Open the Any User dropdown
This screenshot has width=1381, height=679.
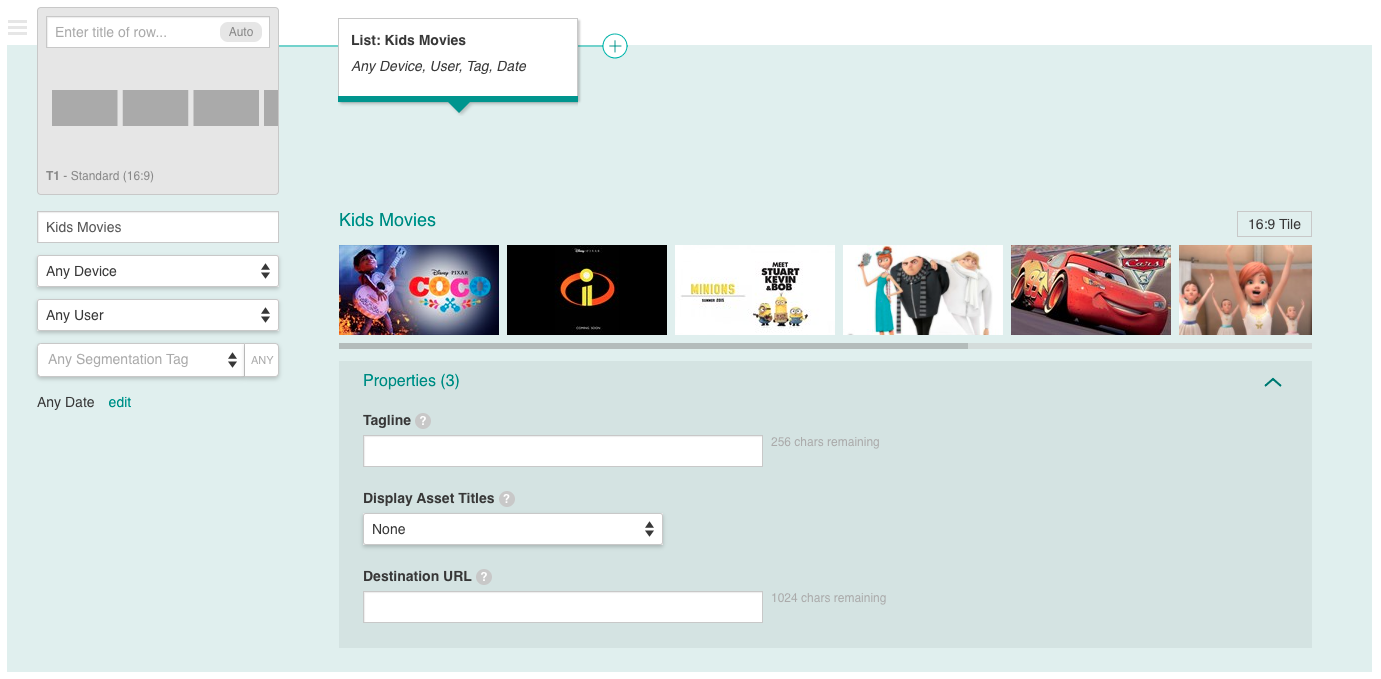pos(158,315)
